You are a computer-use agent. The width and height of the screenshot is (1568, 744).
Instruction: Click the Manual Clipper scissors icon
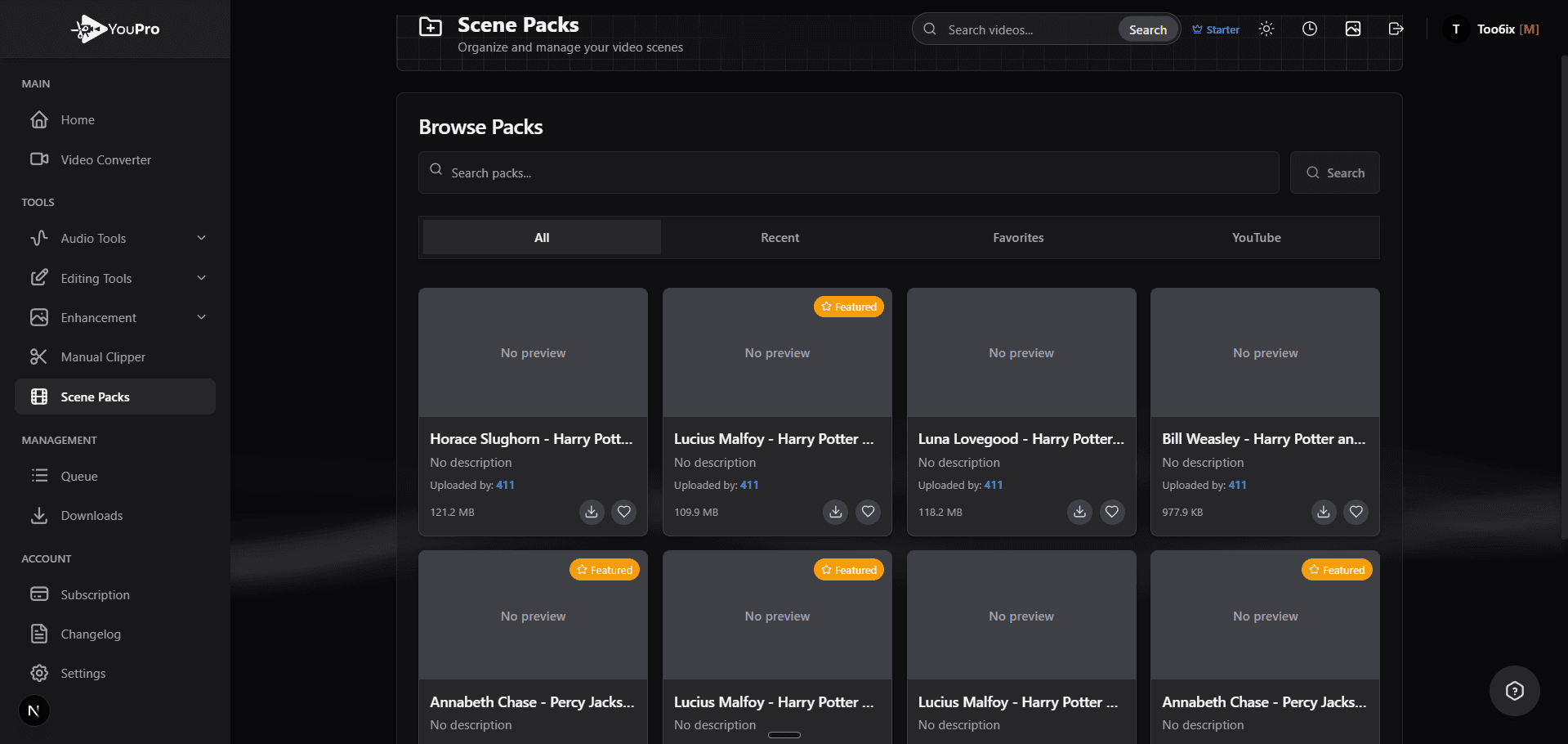(x=39, y=356)
